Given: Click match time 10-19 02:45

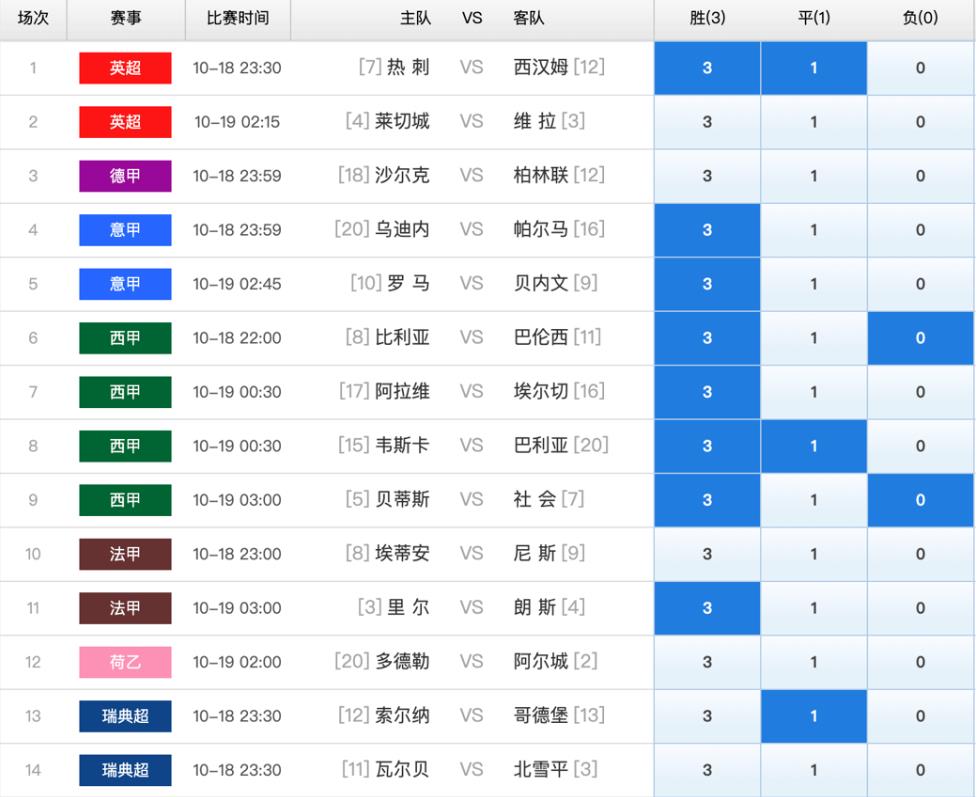Looking at the screenshot, I should [x=237, y=284].
